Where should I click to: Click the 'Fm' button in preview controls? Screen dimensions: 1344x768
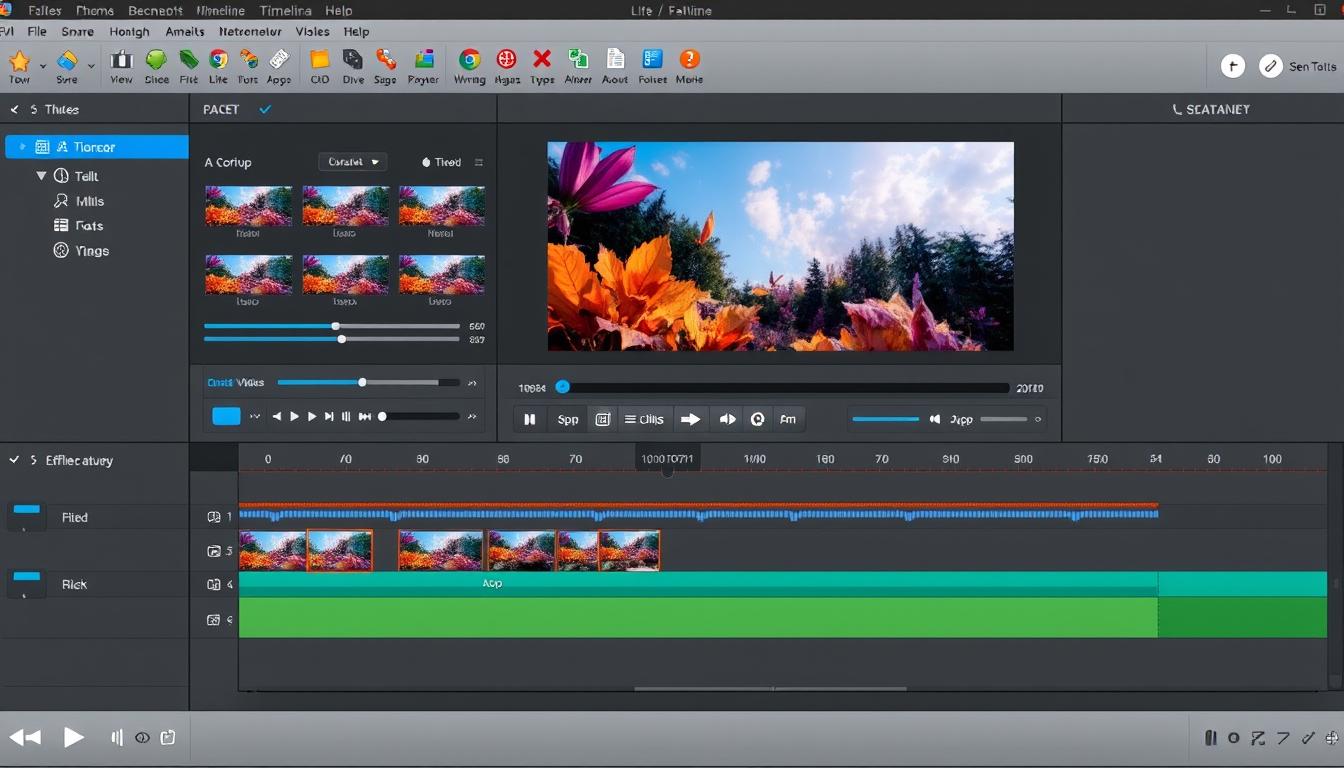pos(788,419)
